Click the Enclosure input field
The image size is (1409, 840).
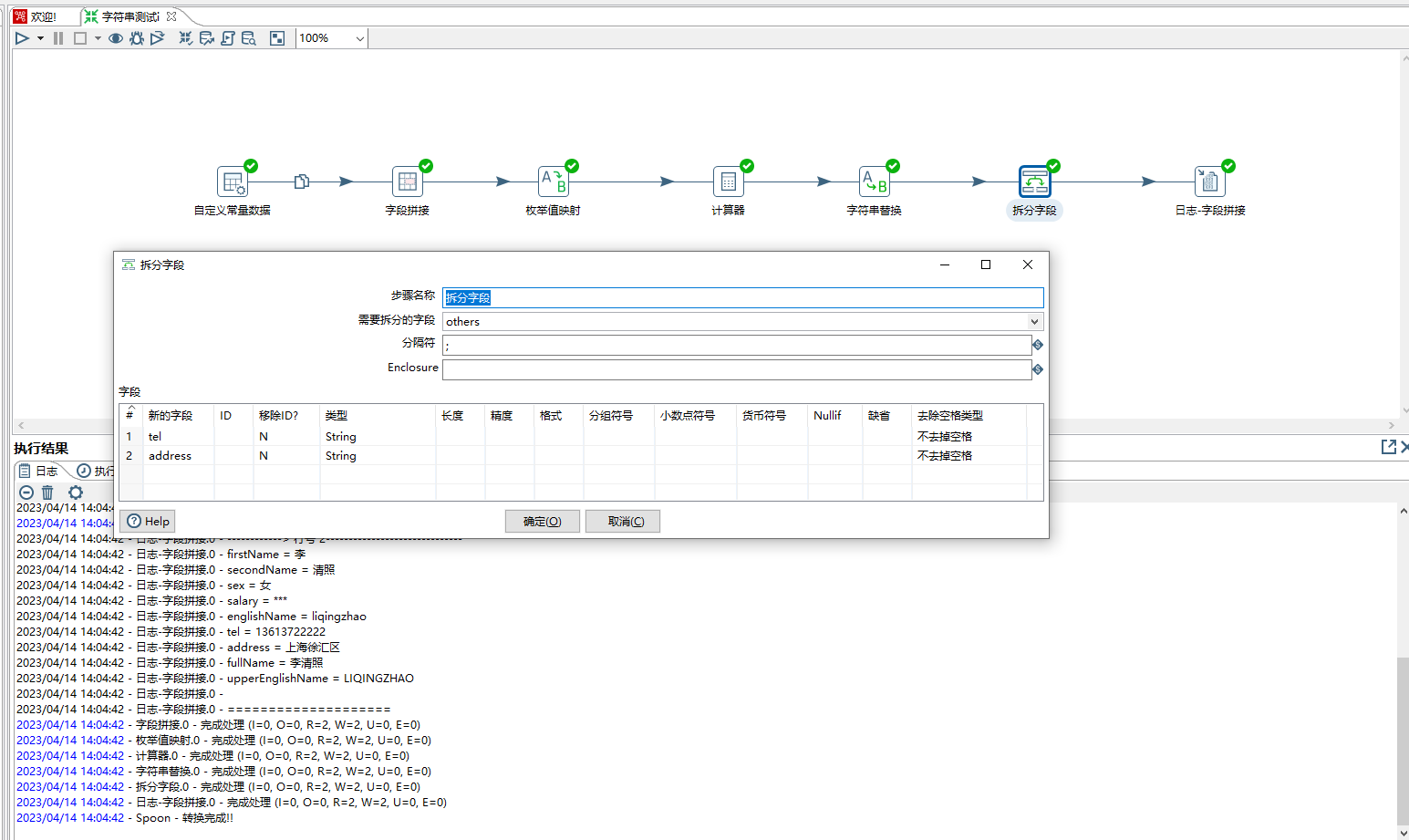click(x=736, y=369)
